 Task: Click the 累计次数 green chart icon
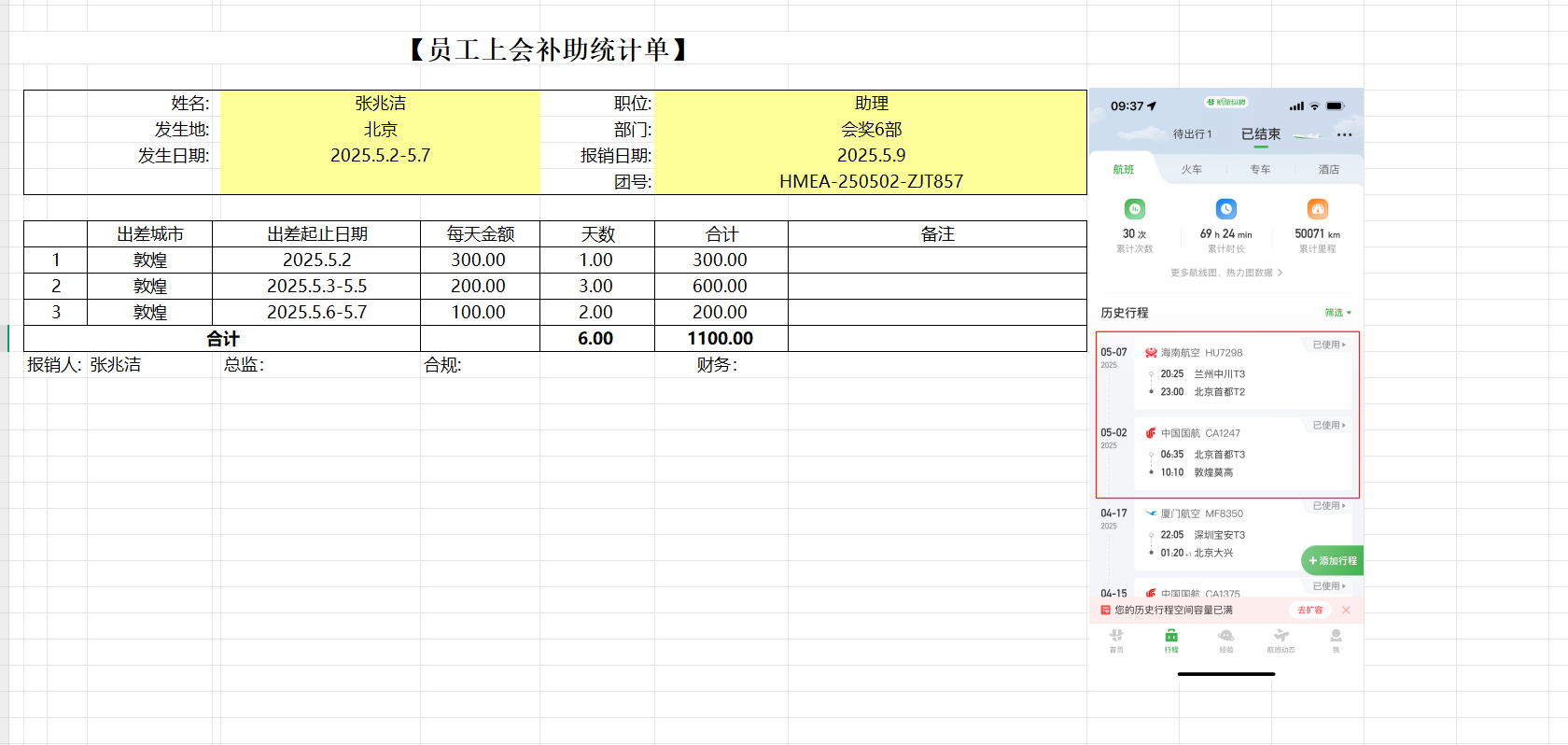[x=1134, y=209]
